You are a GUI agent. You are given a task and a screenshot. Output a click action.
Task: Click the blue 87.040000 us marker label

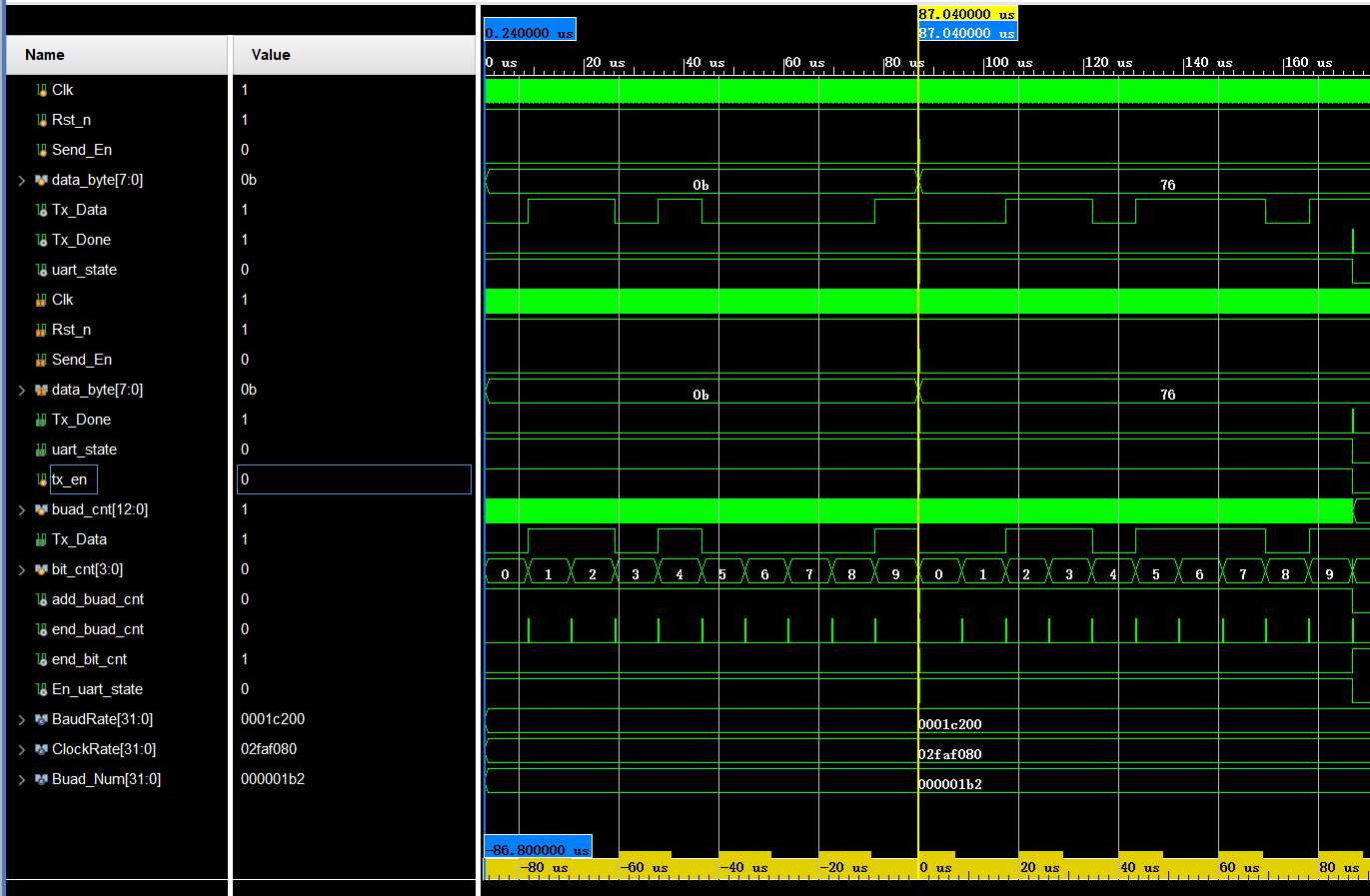pos(967,33)
